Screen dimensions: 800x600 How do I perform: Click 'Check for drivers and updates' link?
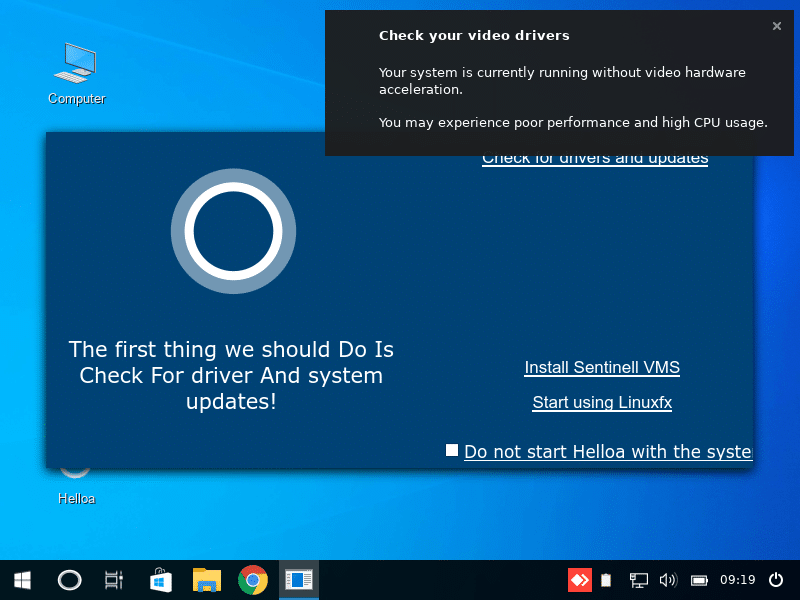(595, 159)
